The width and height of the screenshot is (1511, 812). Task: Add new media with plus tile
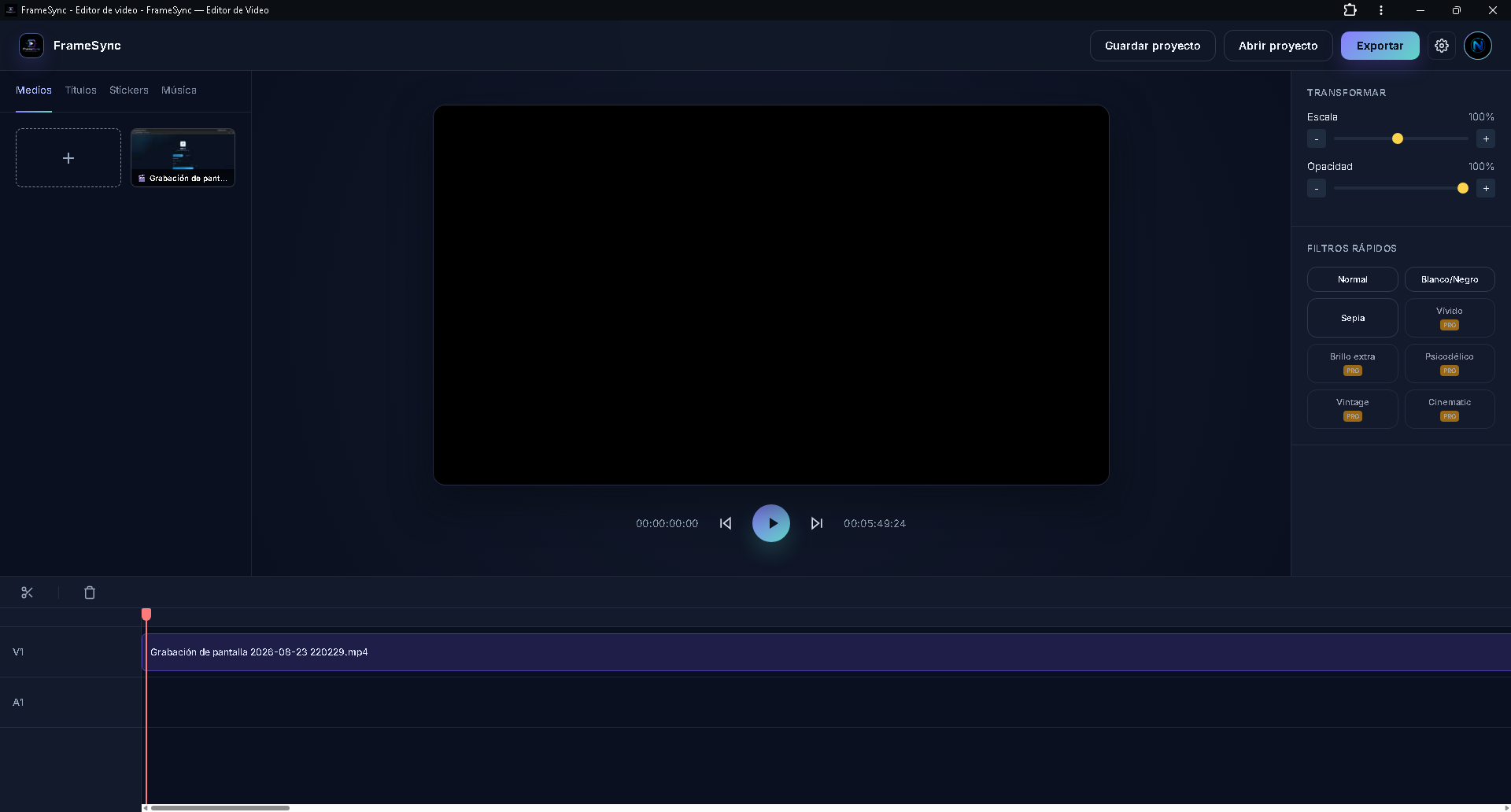coord(68,158)
